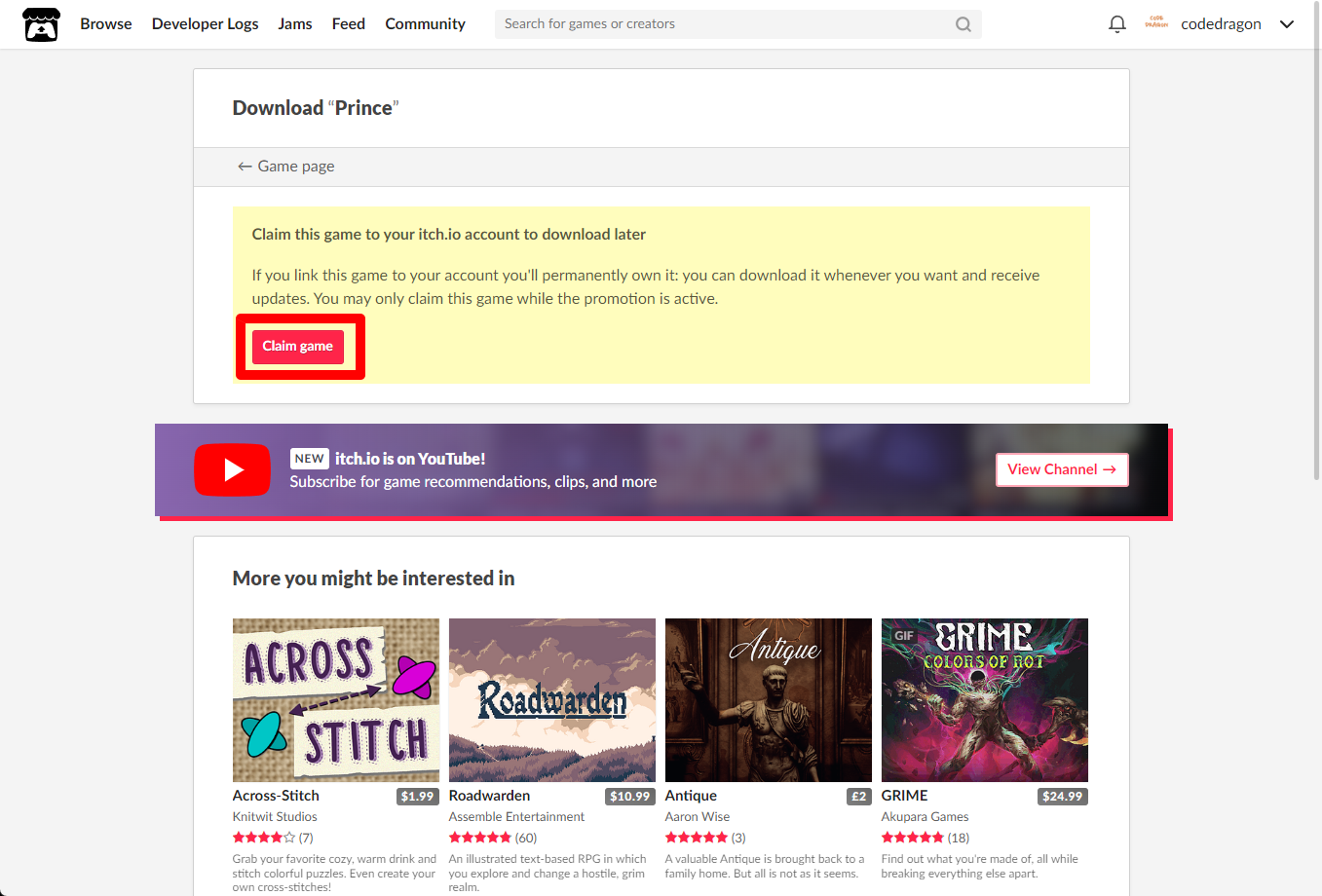Open the GRIME cover thumbnail

pyautogui.click(x=985, y=700)
